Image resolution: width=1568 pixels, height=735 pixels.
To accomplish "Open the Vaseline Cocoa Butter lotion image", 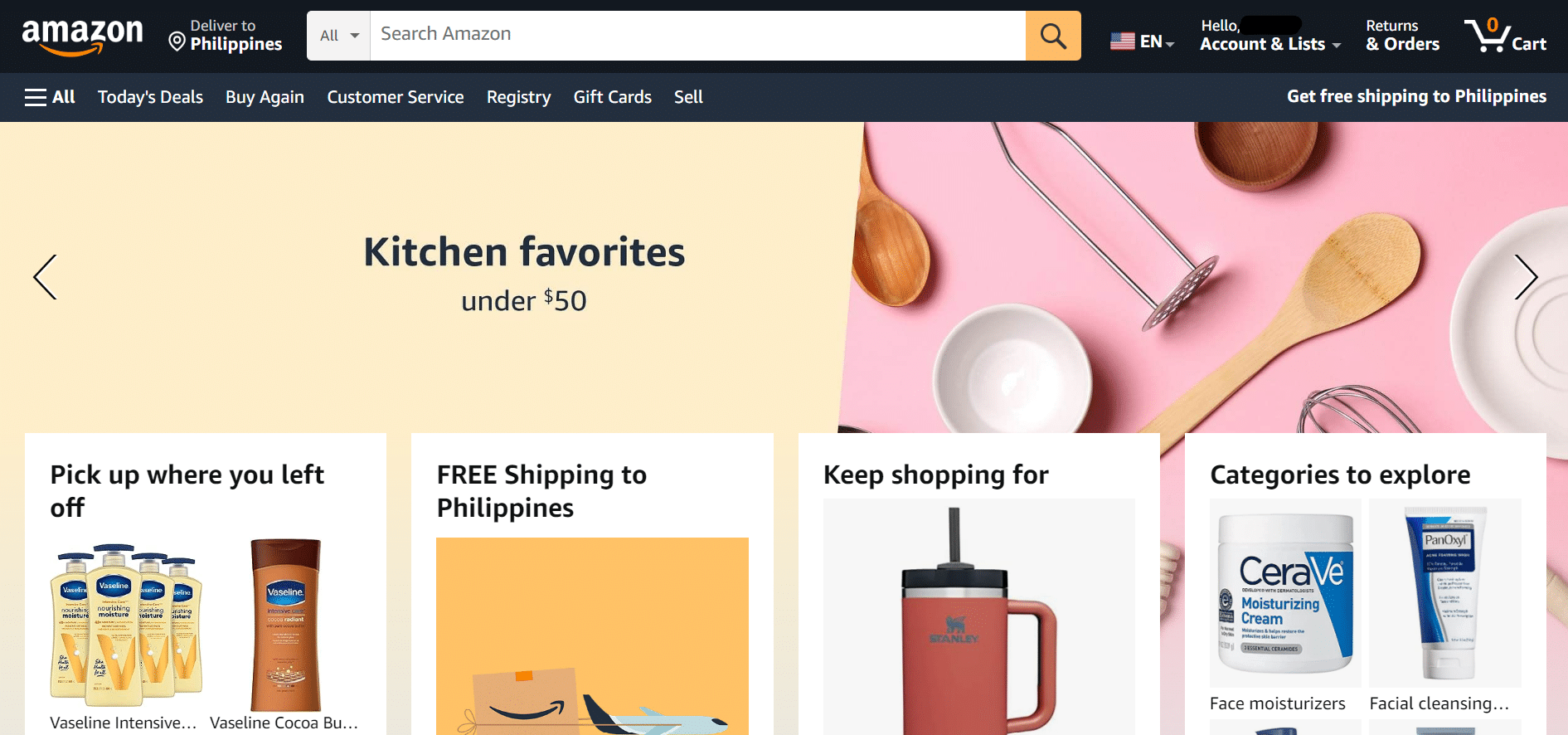I will click(x=286, y=625).
